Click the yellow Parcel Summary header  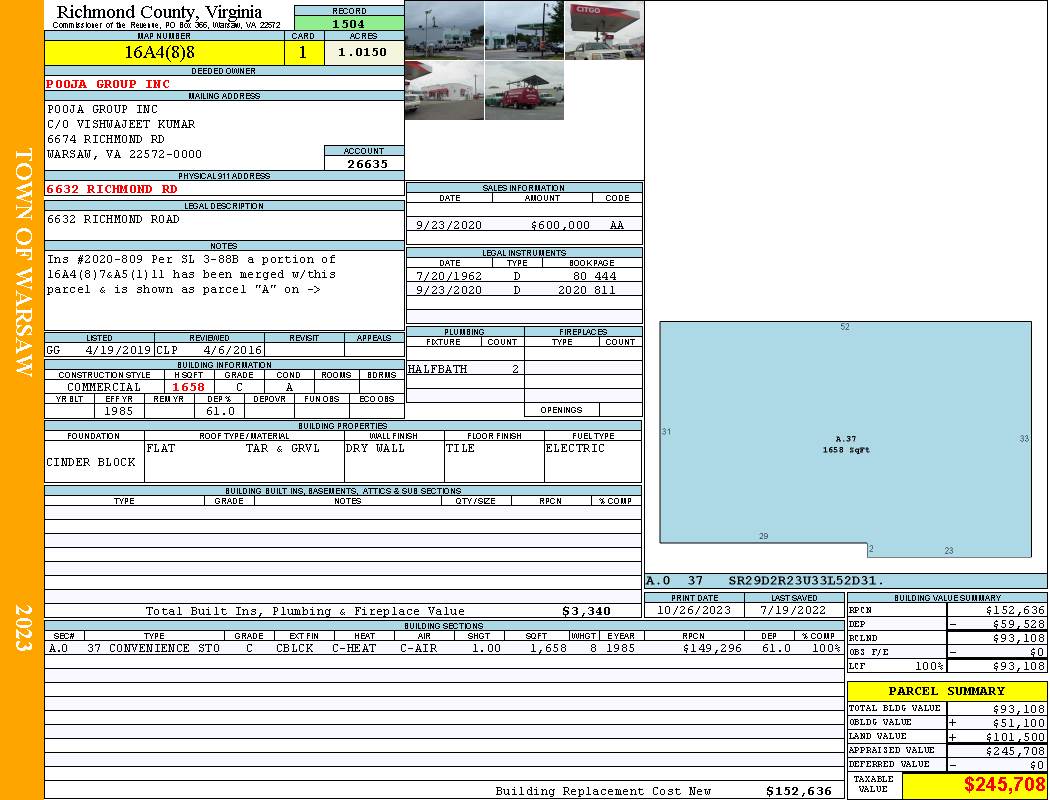tap(946, 691)
